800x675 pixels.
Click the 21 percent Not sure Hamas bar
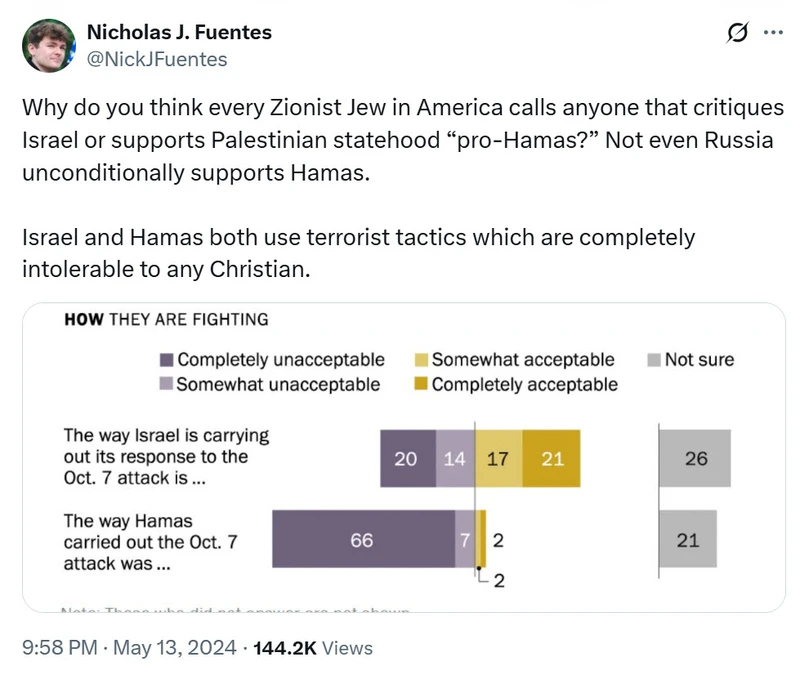pos(688,540)
